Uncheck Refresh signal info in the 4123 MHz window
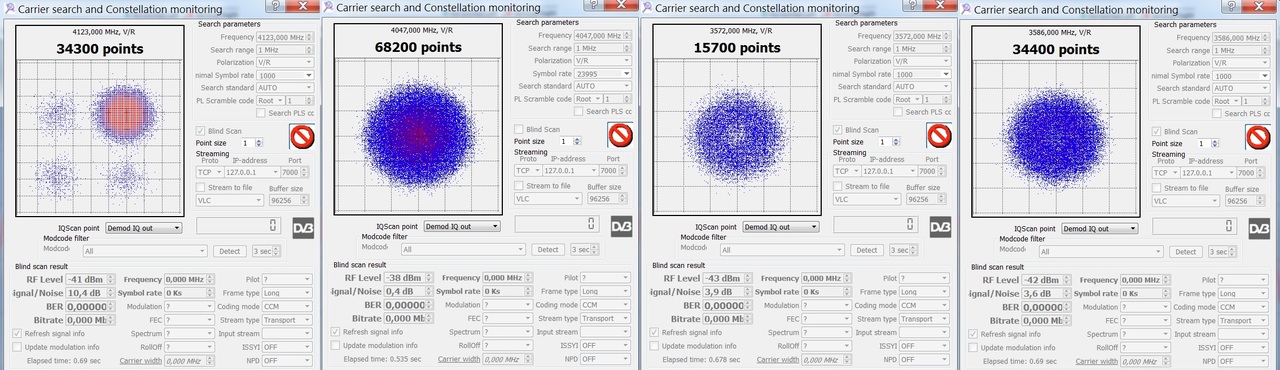Viewport: 1280px width, 370px height. click(18, 333)
